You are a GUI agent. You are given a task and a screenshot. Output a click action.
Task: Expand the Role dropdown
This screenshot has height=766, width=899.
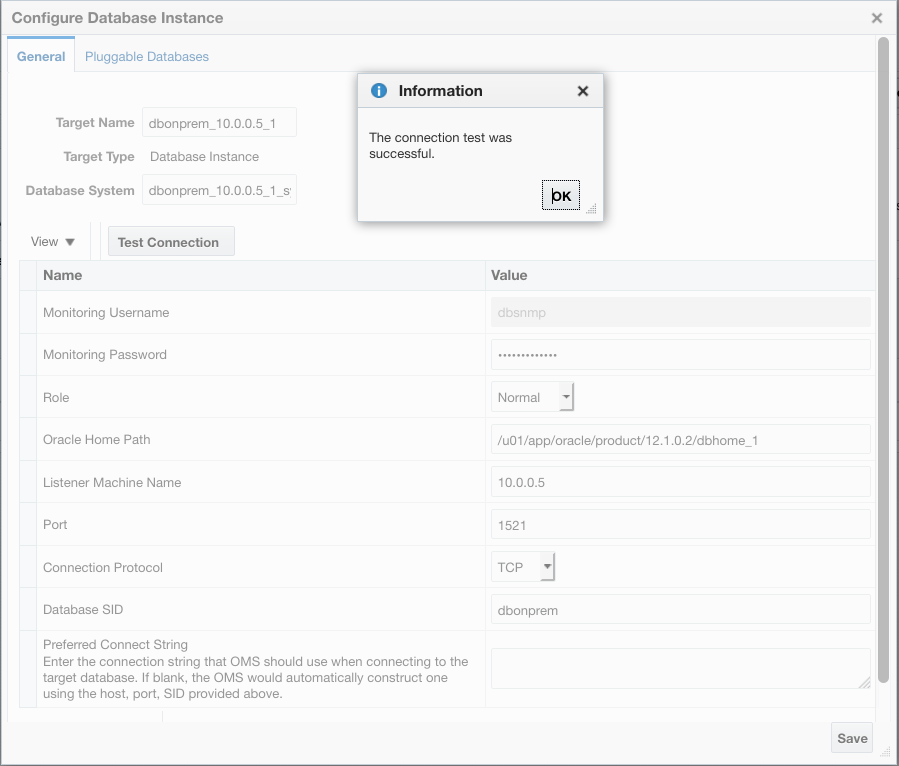[566, 397]
